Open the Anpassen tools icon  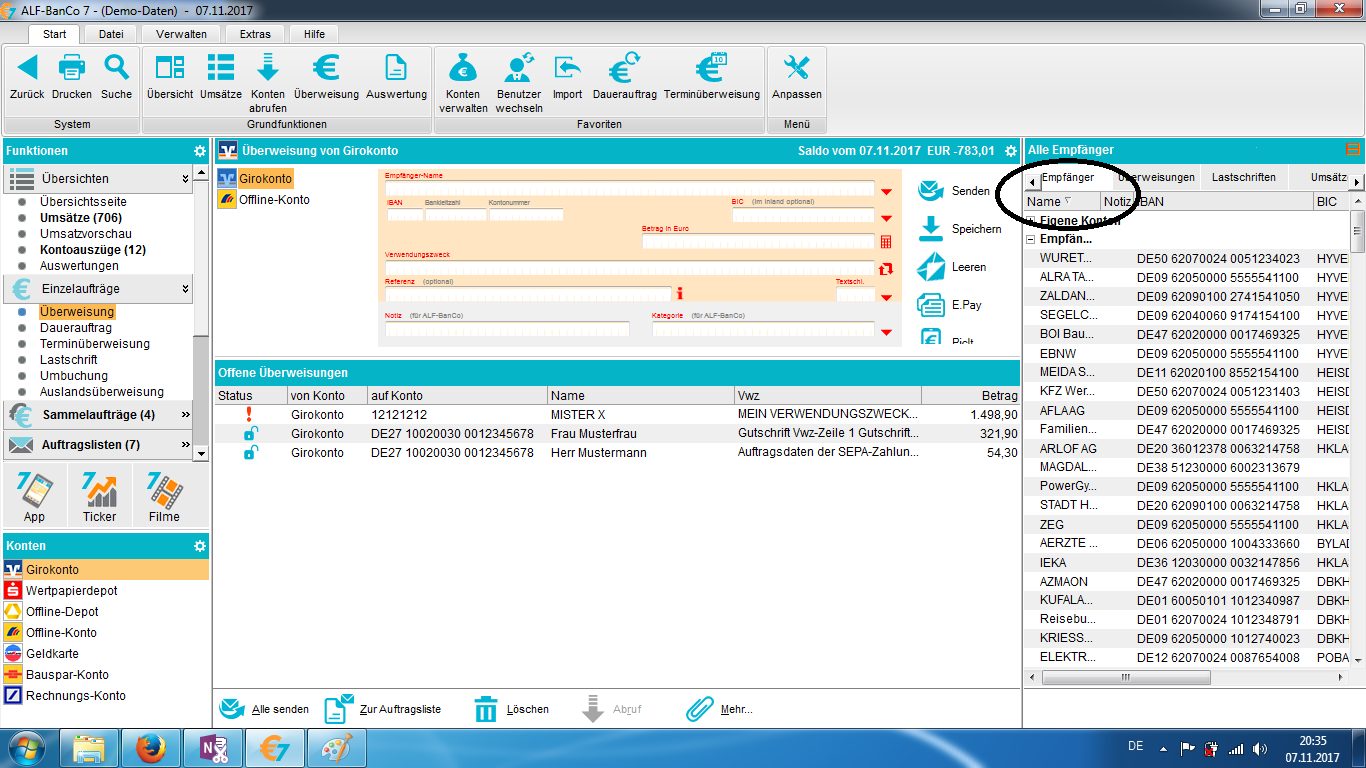click(797, 68)
